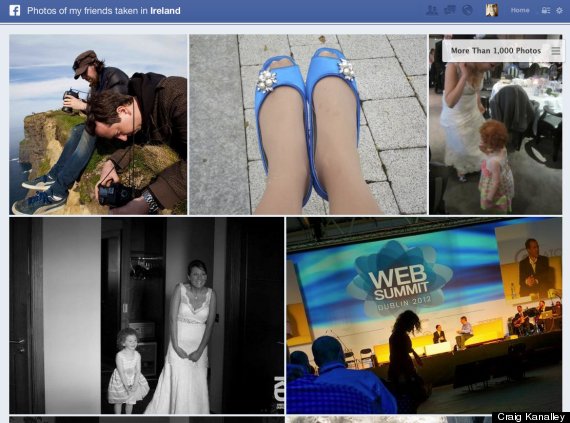Click the Craig Kanalley credit label
Image resolution: width=570 pixels, height=423 pixels.
[x=531, y=417]
